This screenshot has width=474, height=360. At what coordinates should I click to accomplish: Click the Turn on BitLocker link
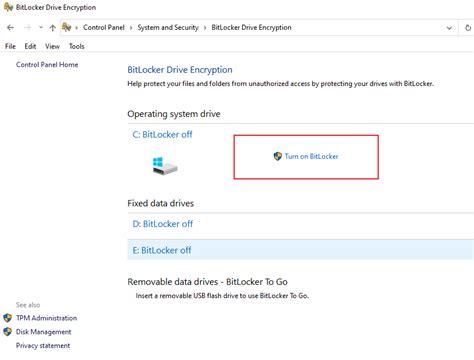point(311,156)
